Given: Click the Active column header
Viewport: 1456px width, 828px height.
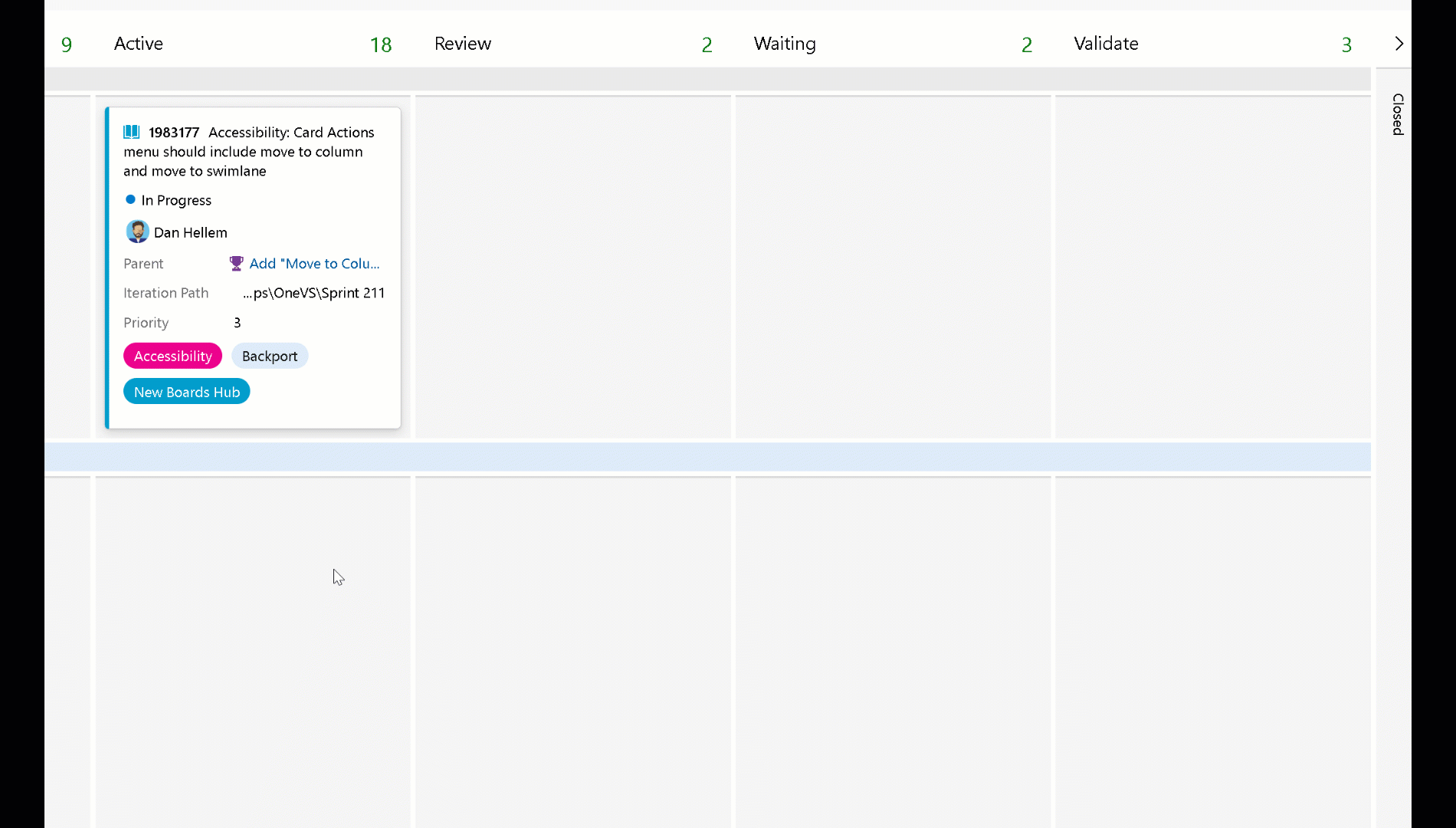Looking at the screenshot, I should tap(138, 44).
